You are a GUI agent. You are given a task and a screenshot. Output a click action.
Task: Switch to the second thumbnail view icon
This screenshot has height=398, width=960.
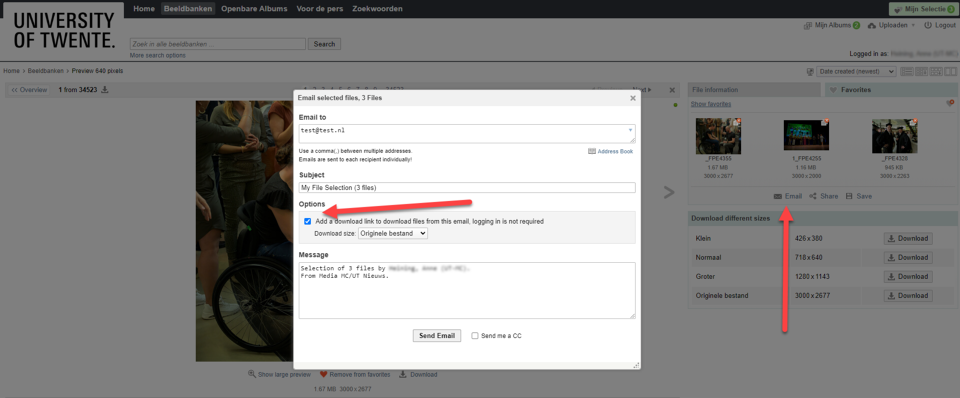[x=921, y=72]
